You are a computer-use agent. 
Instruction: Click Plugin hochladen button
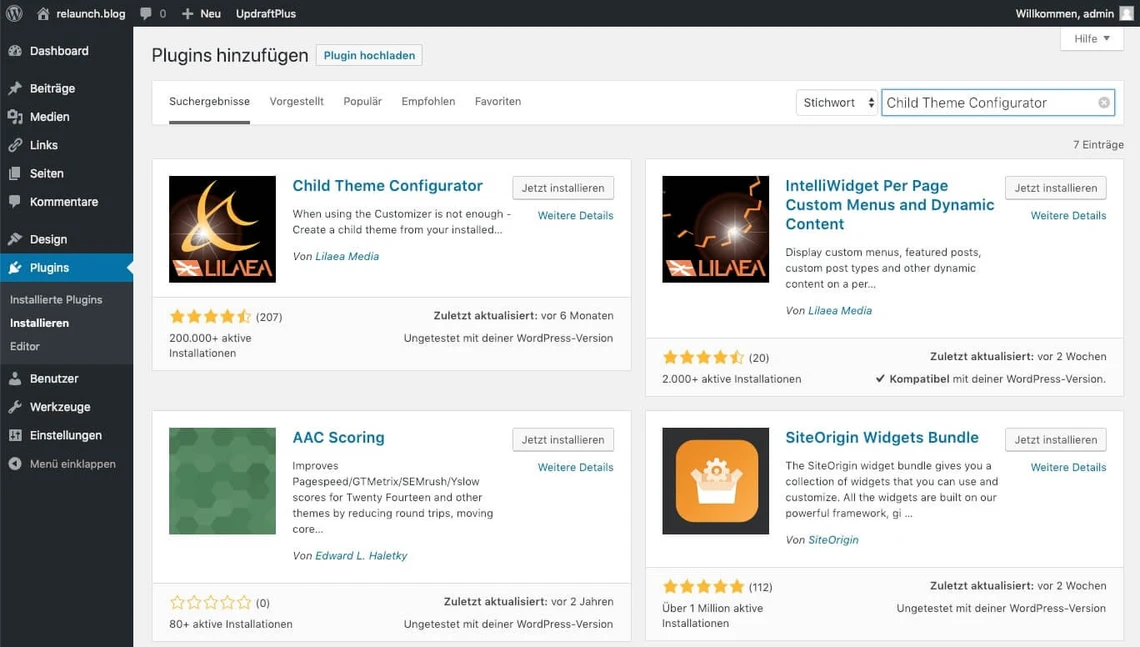pyautogui.click(x=369, y=56)
